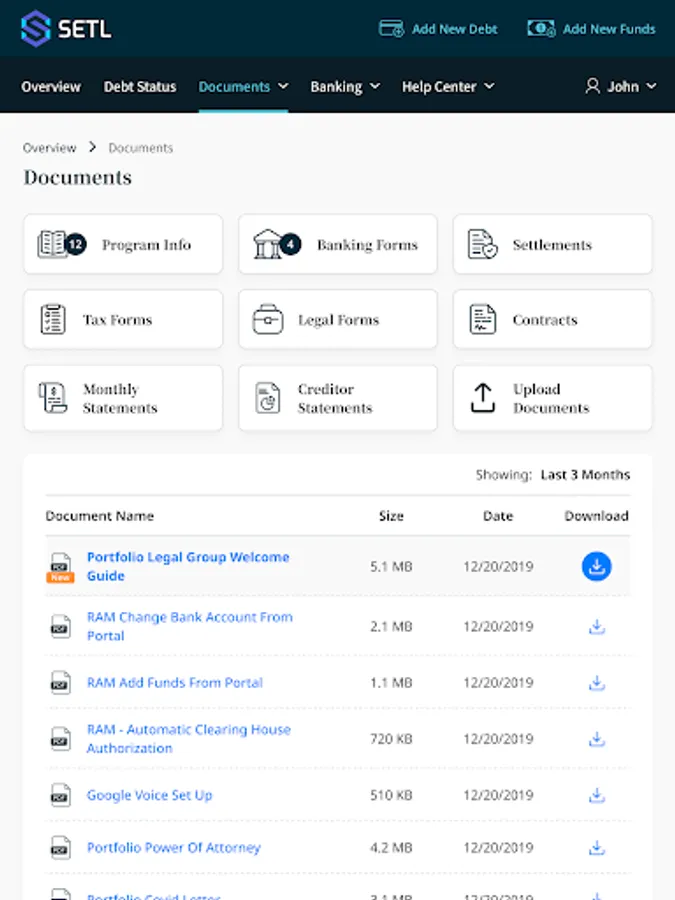Click the 12 badge on Program Info
The width and height of the screenshot is (675, 900).
76,245
